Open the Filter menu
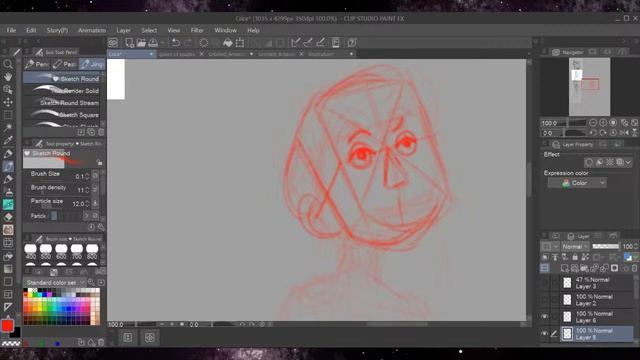Viewport: 640px width, 360px height. [x=197, y=30]
